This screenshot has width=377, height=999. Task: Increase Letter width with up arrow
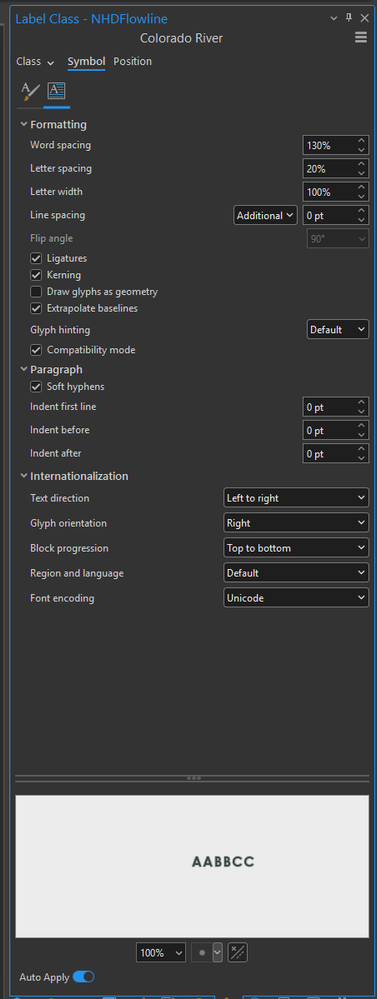pos(361,187)
